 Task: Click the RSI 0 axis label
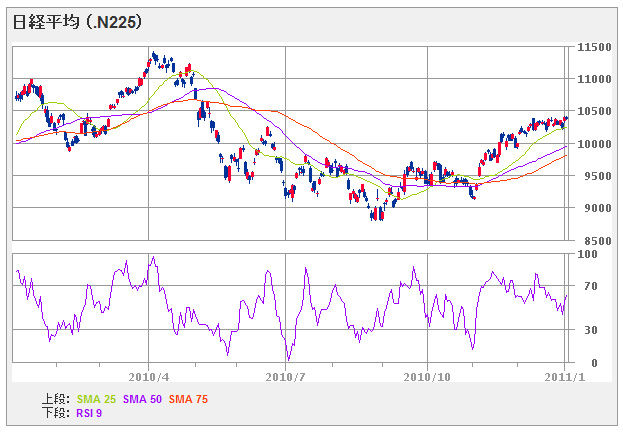[594, 363]
